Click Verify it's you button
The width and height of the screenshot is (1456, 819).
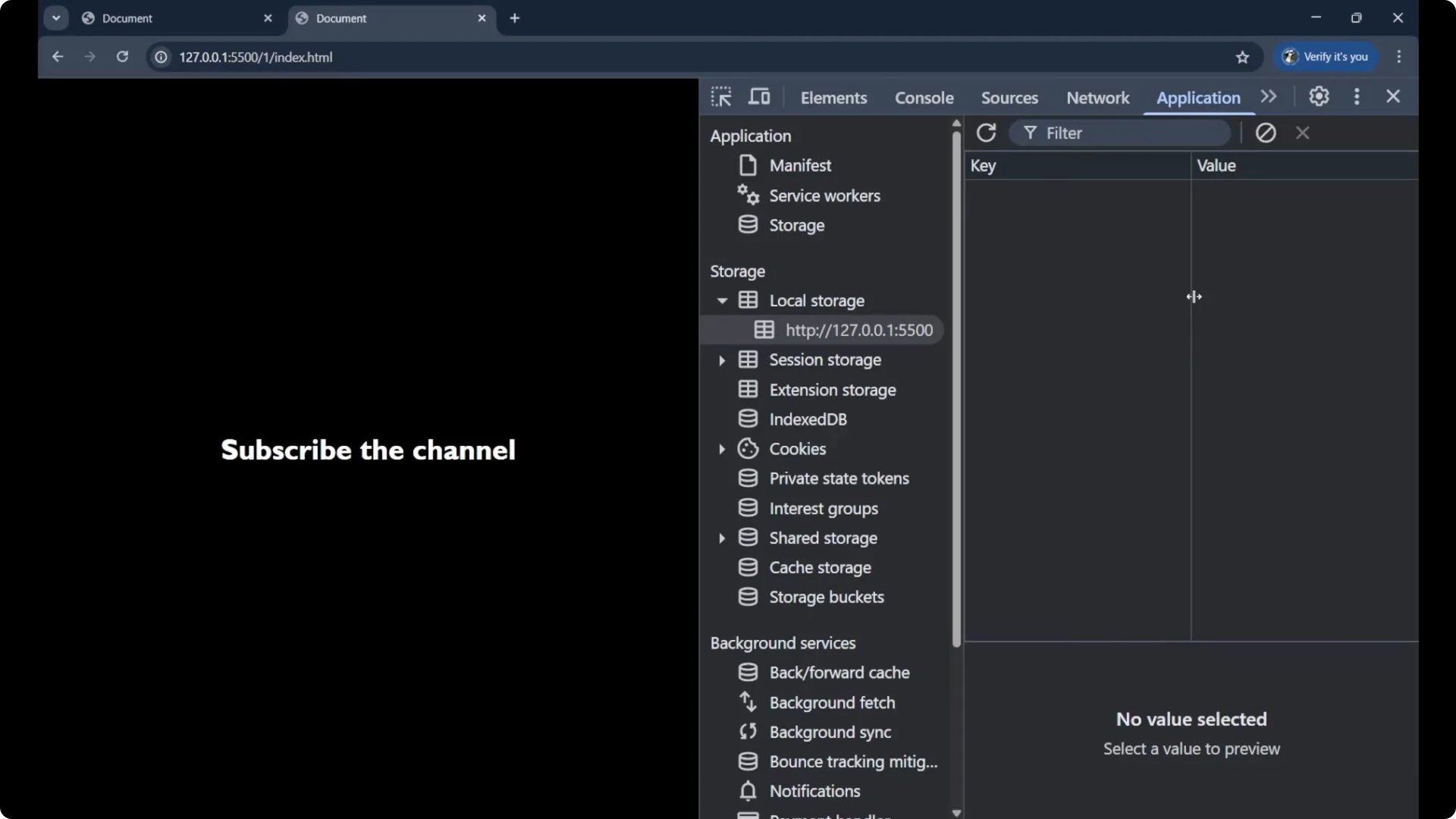tap(1326, 57)
